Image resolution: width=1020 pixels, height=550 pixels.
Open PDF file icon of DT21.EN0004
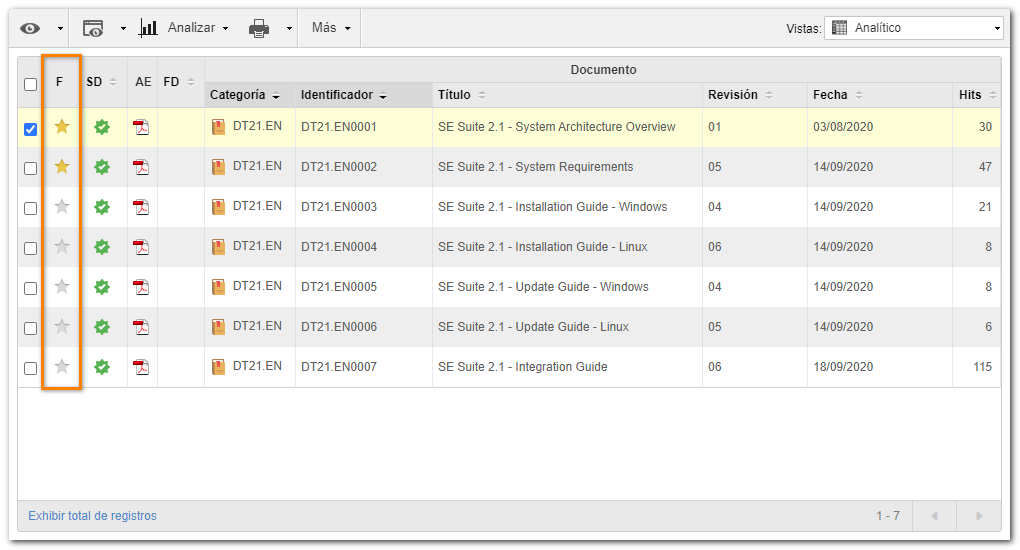coord(141,247)
